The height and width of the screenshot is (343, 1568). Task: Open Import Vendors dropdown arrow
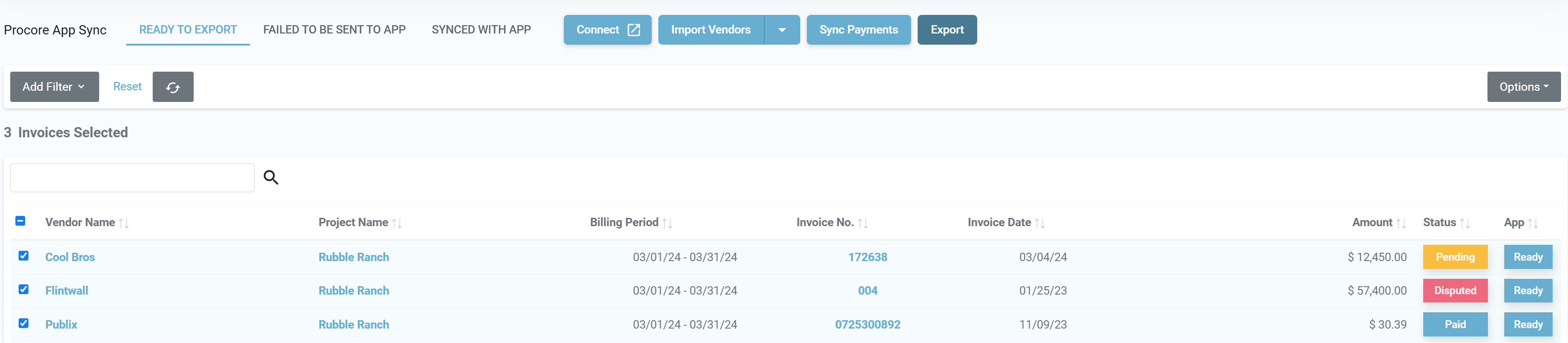782,30
